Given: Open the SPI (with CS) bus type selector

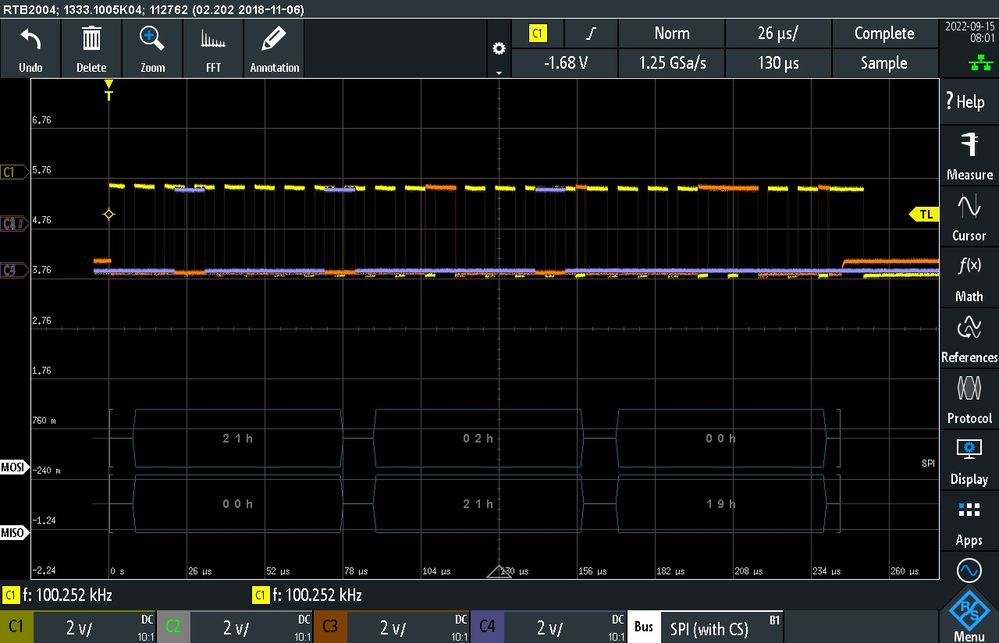Looking at the screenshot, I should coord(722,628).
